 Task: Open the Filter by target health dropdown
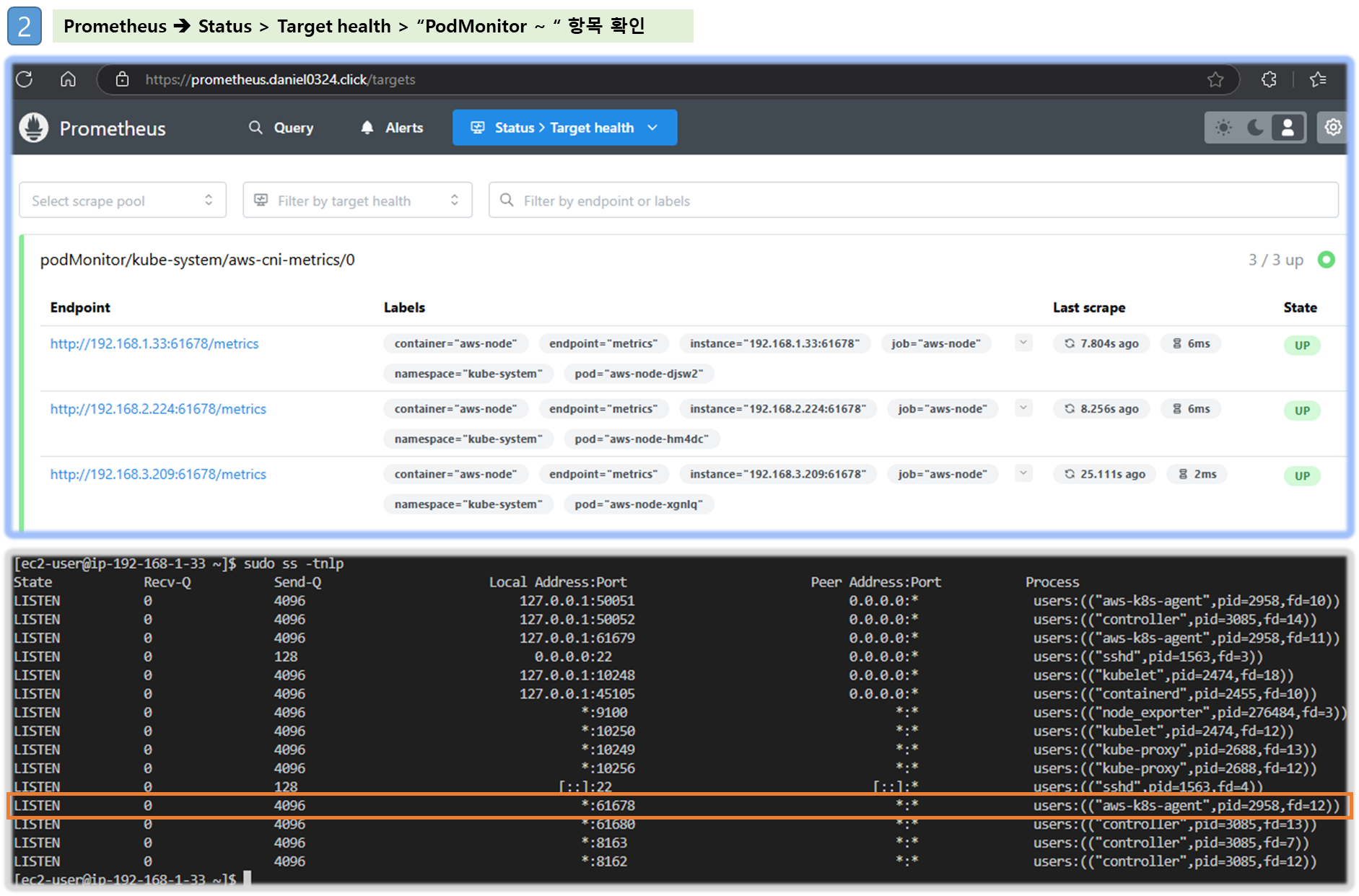(x=357, y=201)
